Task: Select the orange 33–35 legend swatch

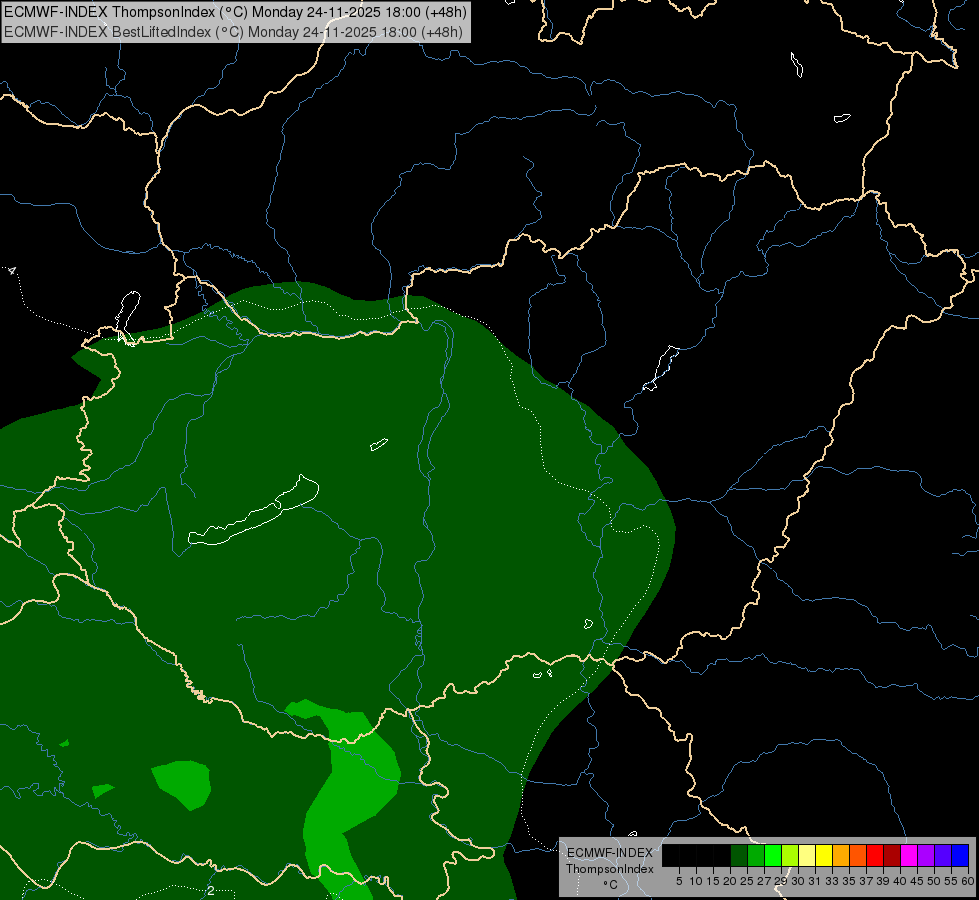Action: [x=841, y=855]
